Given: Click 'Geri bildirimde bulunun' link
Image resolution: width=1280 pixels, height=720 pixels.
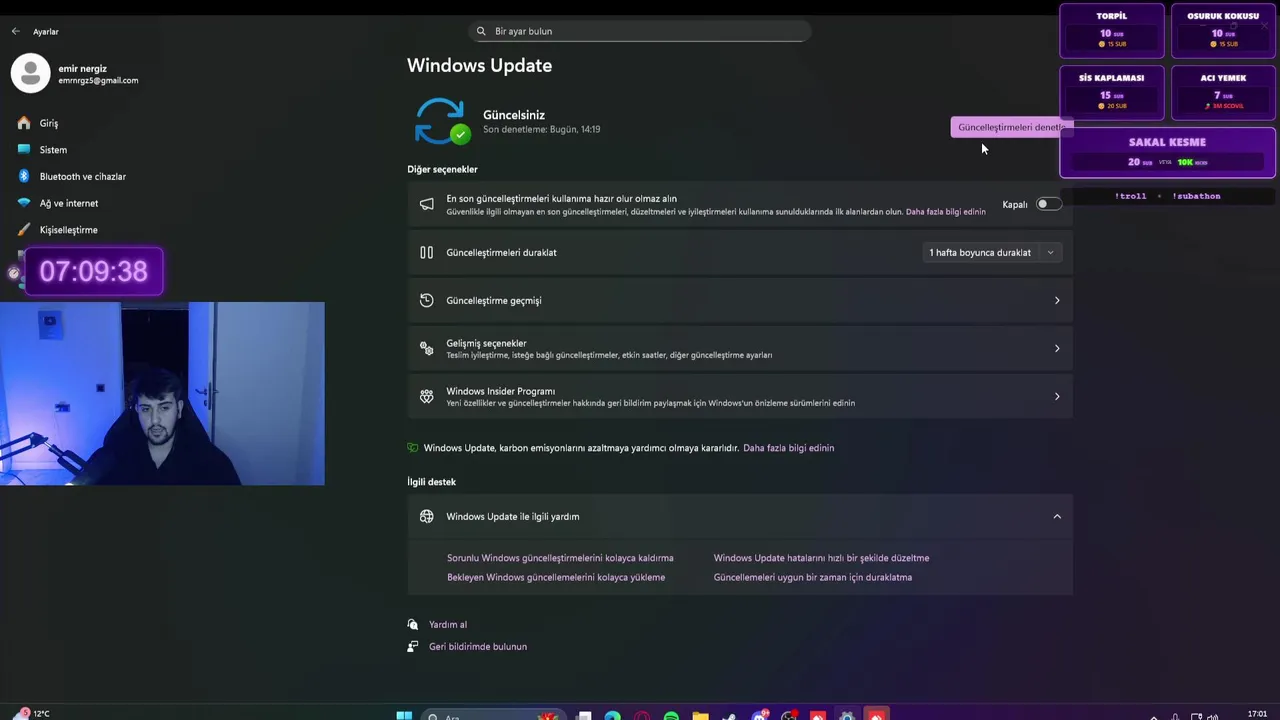Looking at the screenshot, I should coord(478,647).
